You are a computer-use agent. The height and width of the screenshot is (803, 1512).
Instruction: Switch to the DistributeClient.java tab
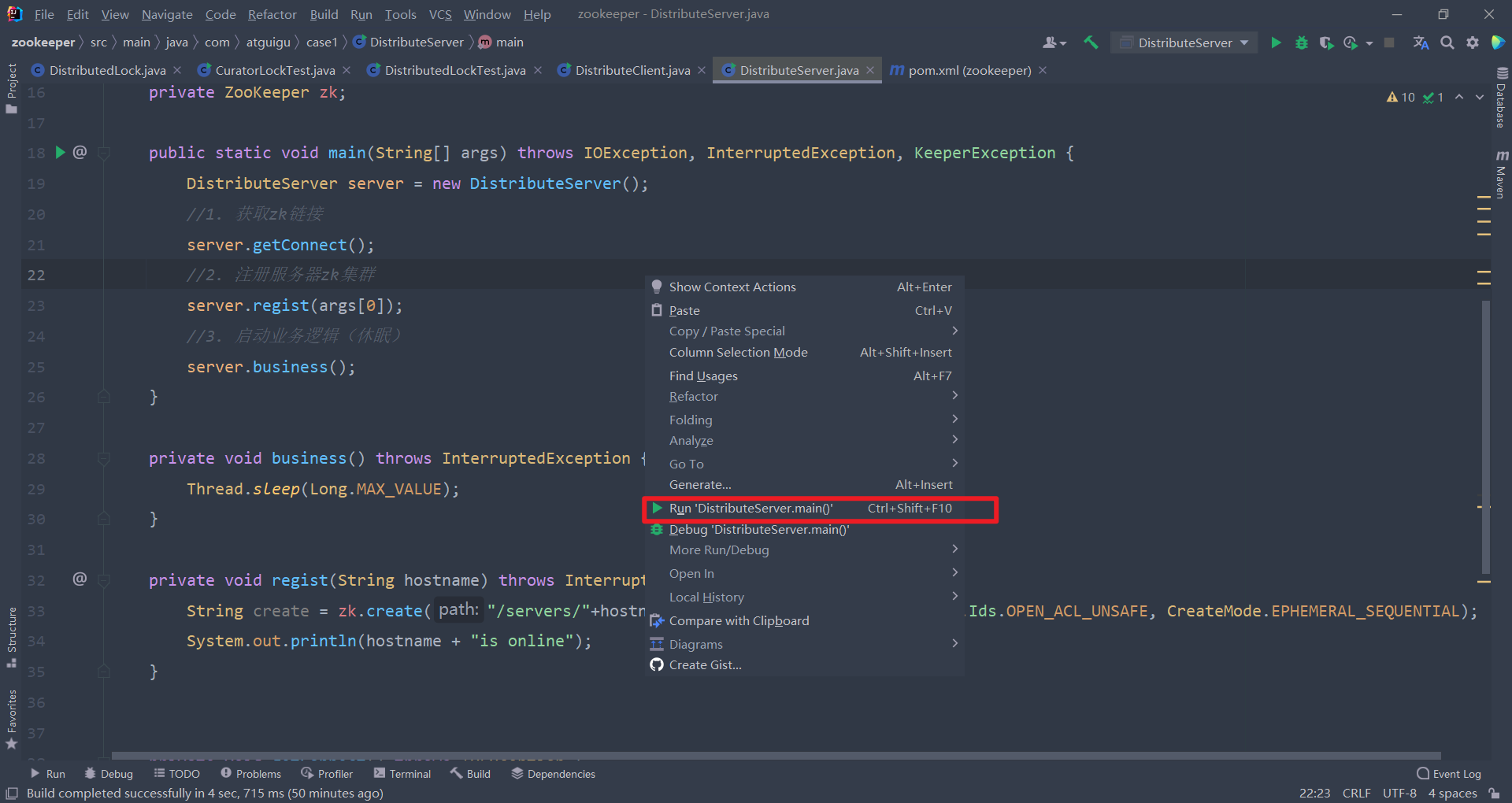[x=632, y=70]
